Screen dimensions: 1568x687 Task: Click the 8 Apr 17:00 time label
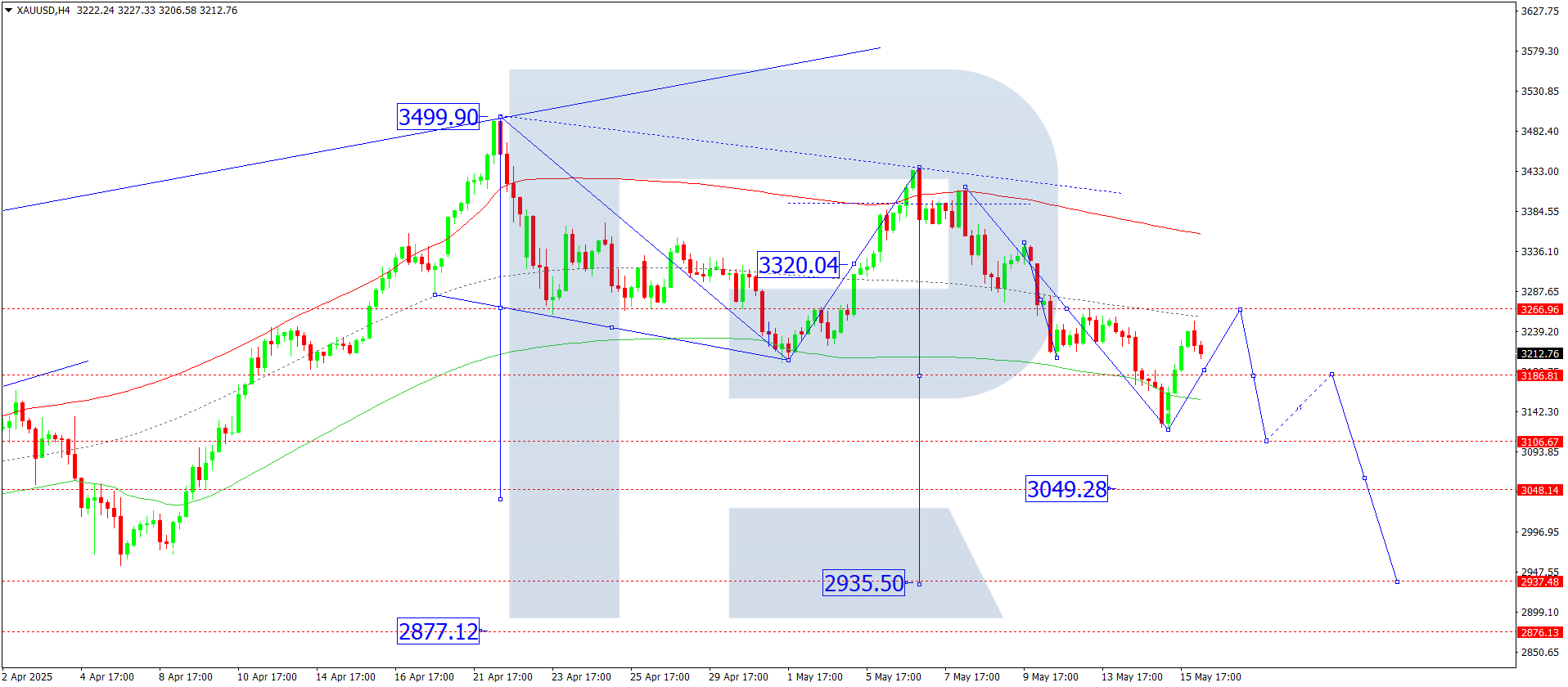(185, 677)
